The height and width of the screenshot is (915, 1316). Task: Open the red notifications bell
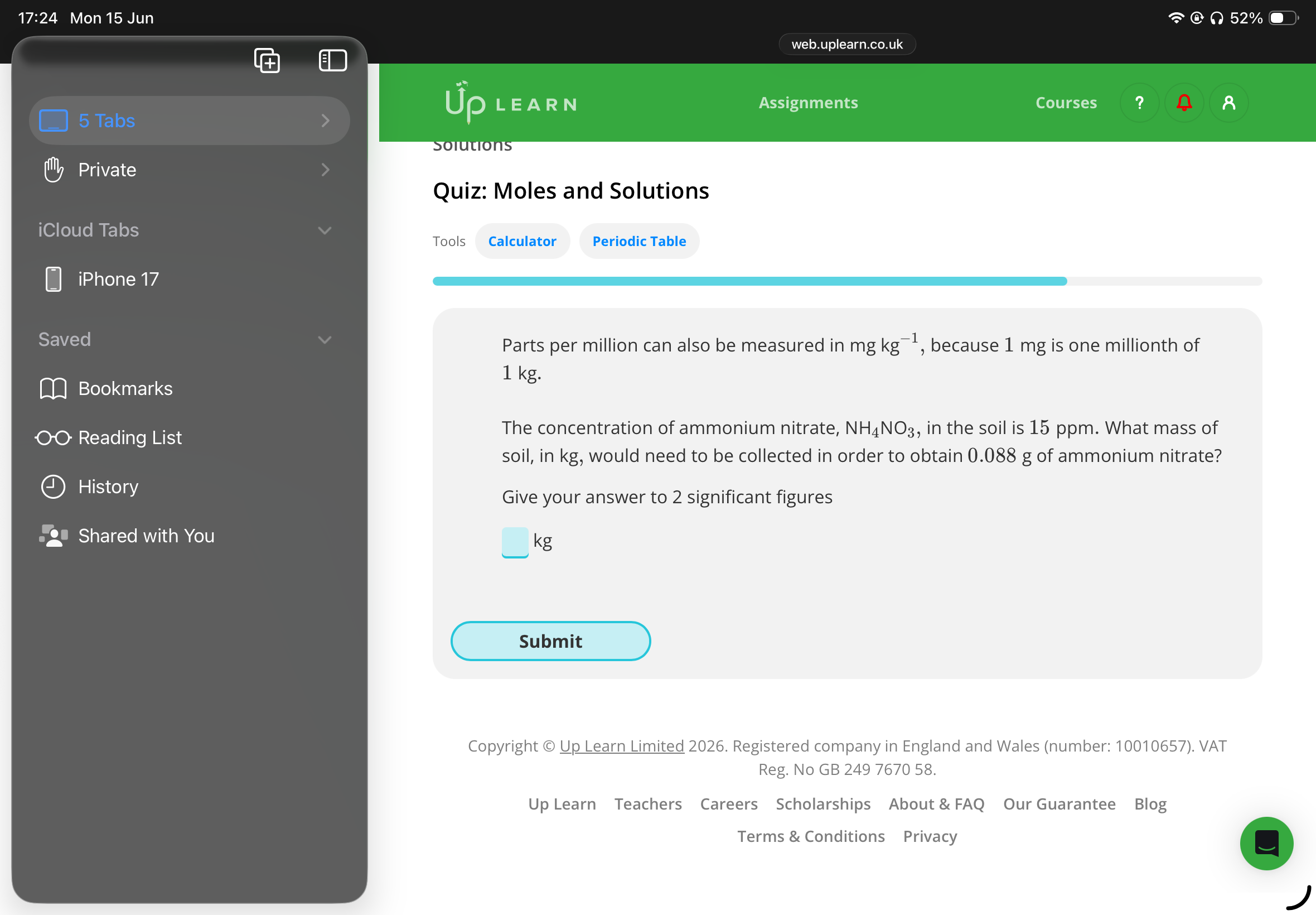click(1184, 103)
